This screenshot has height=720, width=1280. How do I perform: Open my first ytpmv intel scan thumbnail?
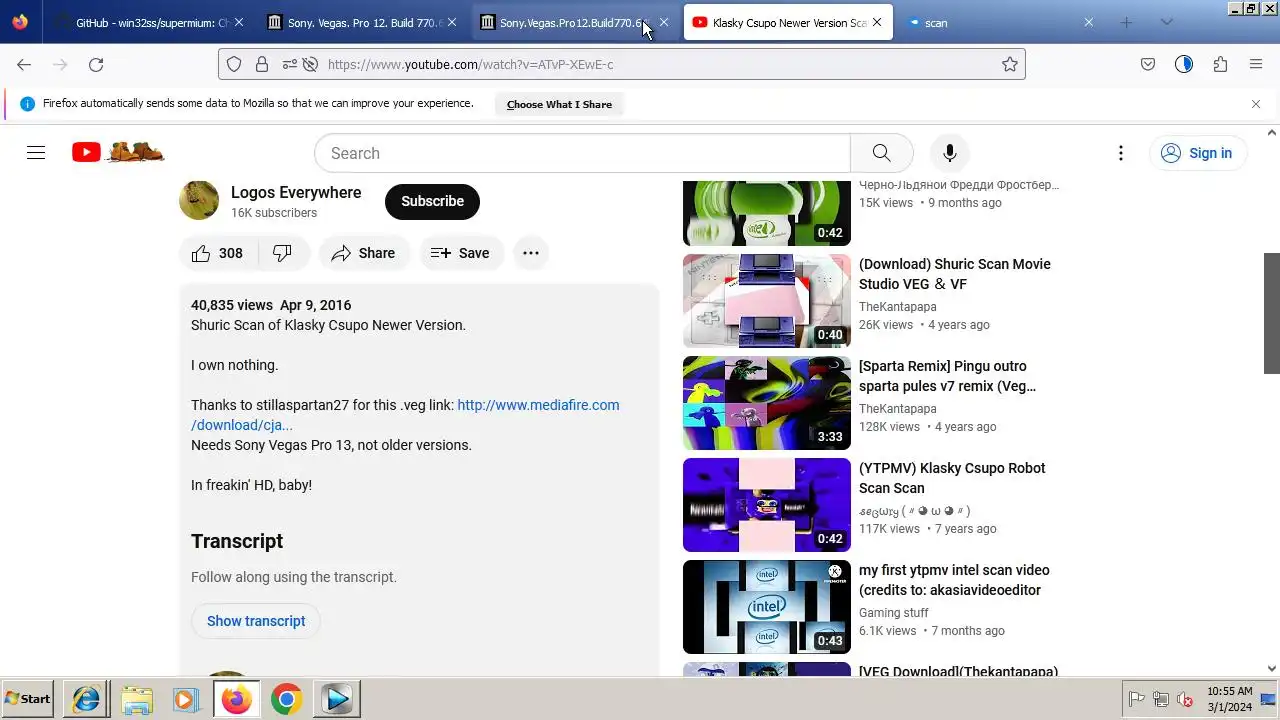(x=767, y=607)
